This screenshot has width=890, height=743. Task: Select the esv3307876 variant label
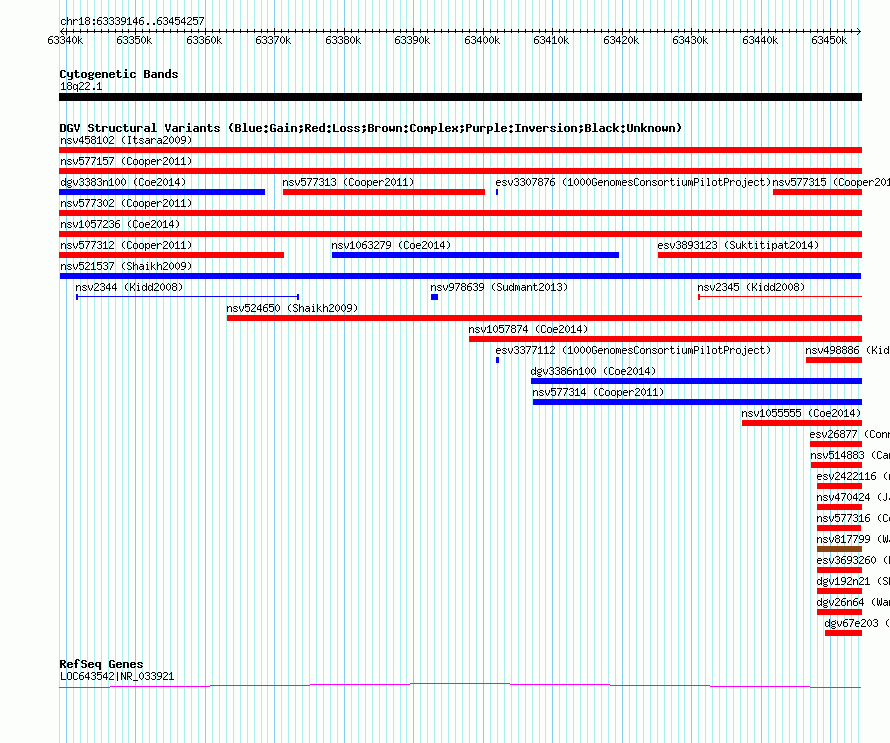633,182
